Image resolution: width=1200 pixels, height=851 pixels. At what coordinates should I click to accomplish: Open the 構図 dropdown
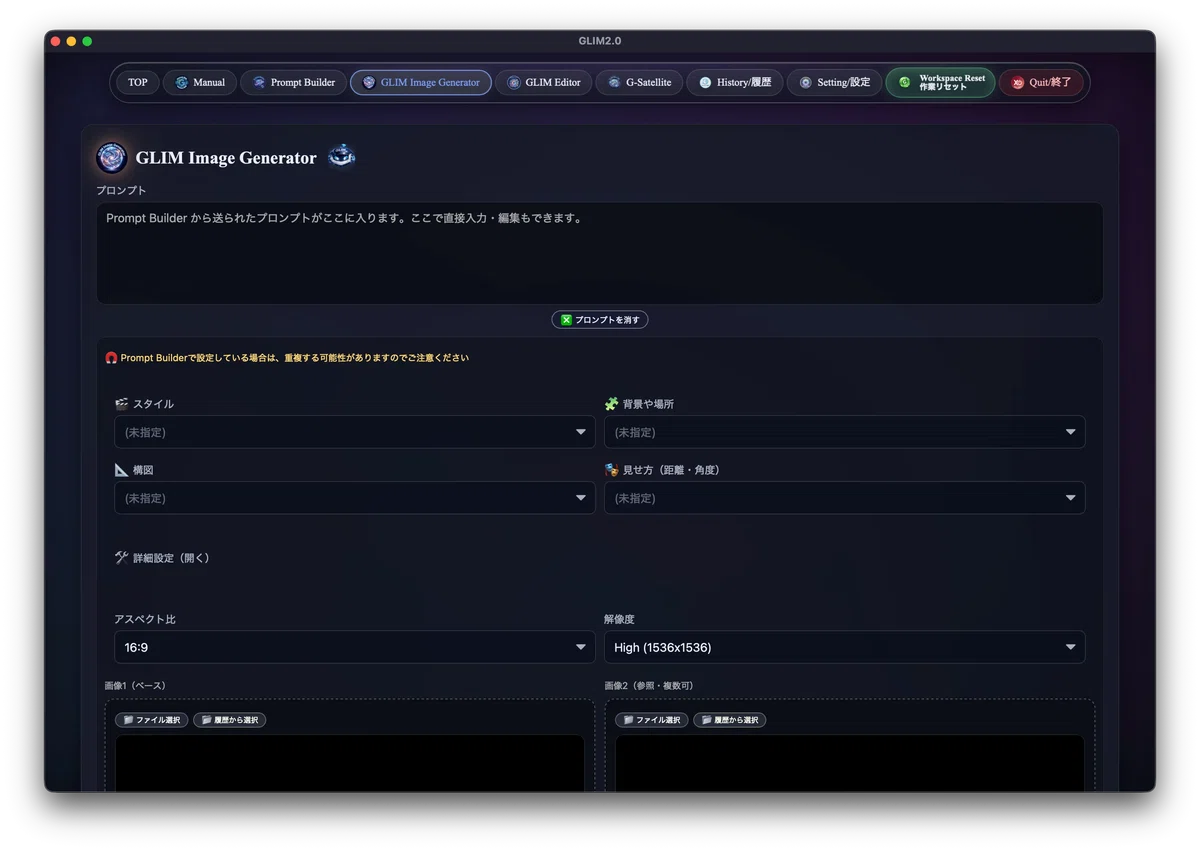(354, 498)
